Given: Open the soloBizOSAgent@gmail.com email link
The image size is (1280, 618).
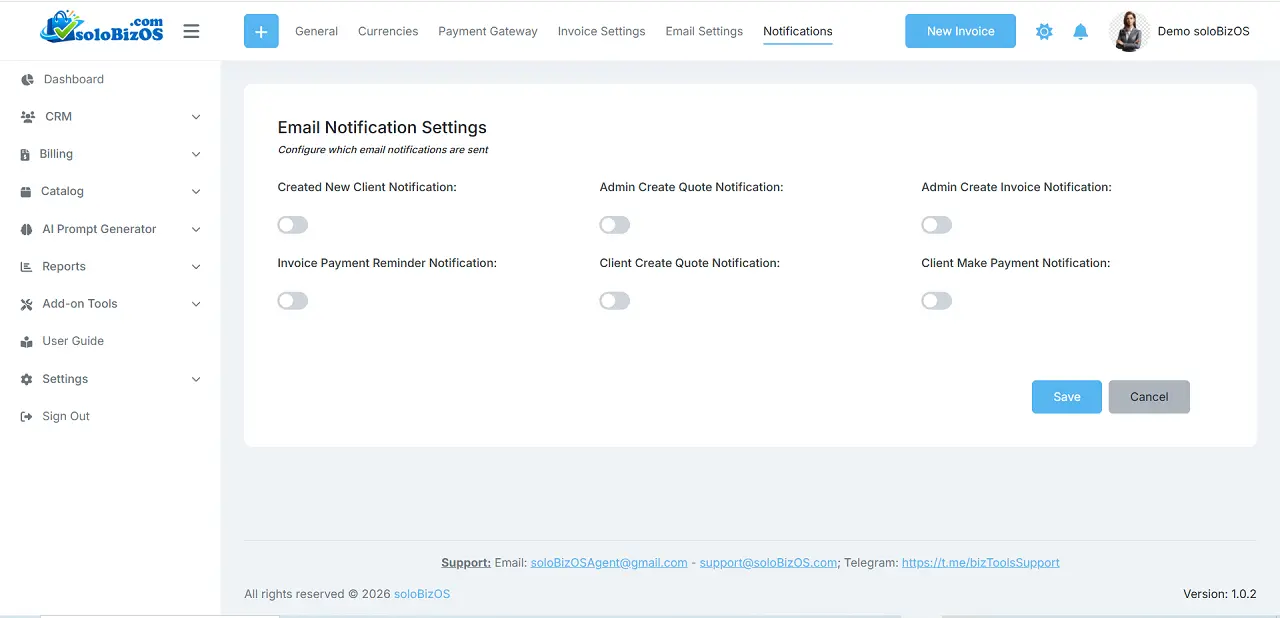Looking at the screenshot, I should [x=609, y=563].
